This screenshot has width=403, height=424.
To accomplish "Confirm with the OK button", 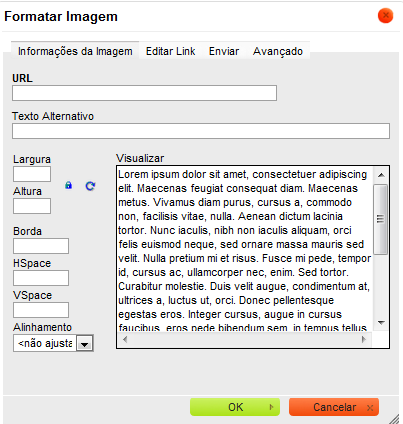I will [x=235, y=407].
